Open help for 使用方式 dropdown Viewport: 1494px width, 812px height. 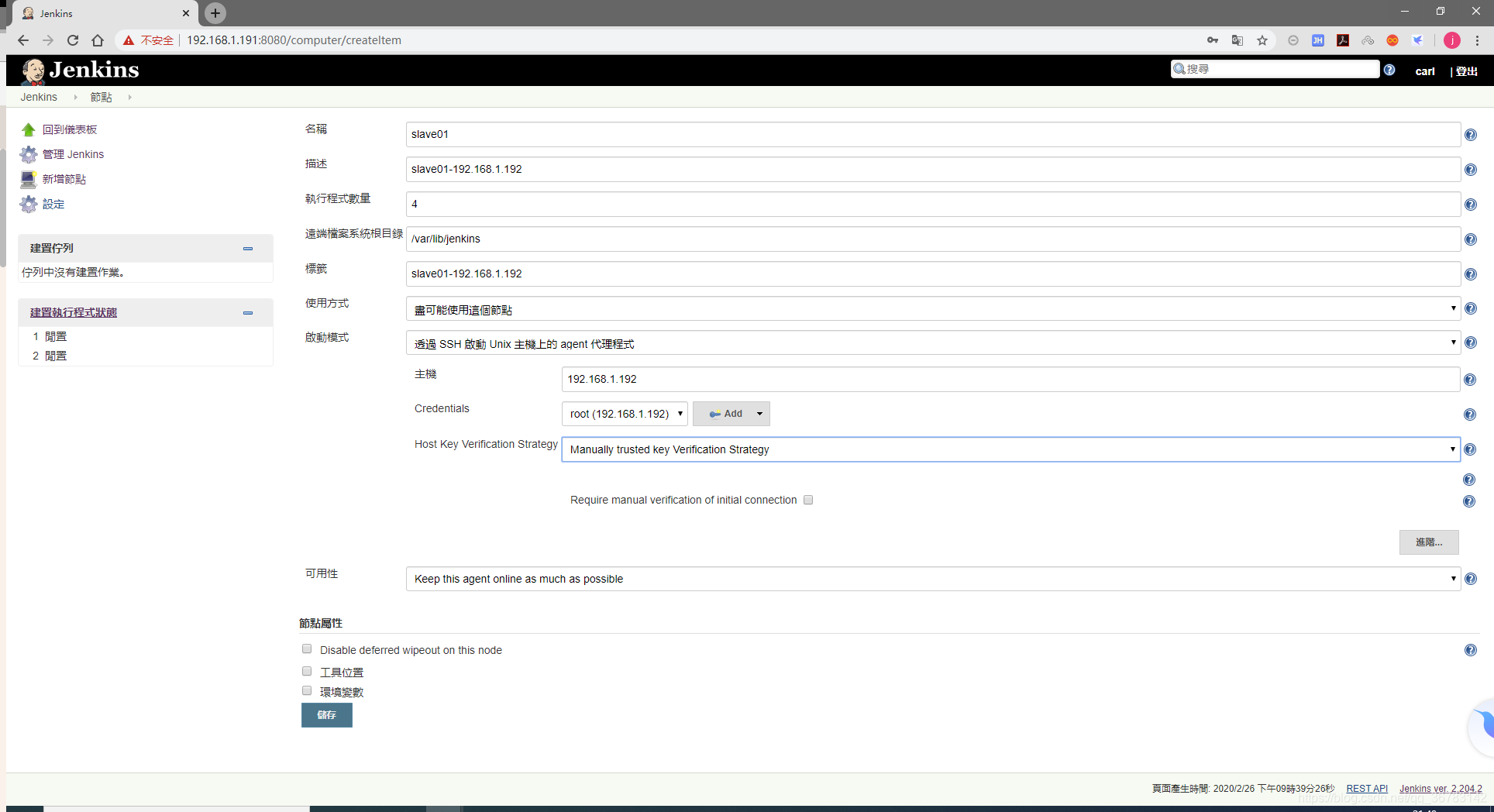click(x=1470, y=308)
